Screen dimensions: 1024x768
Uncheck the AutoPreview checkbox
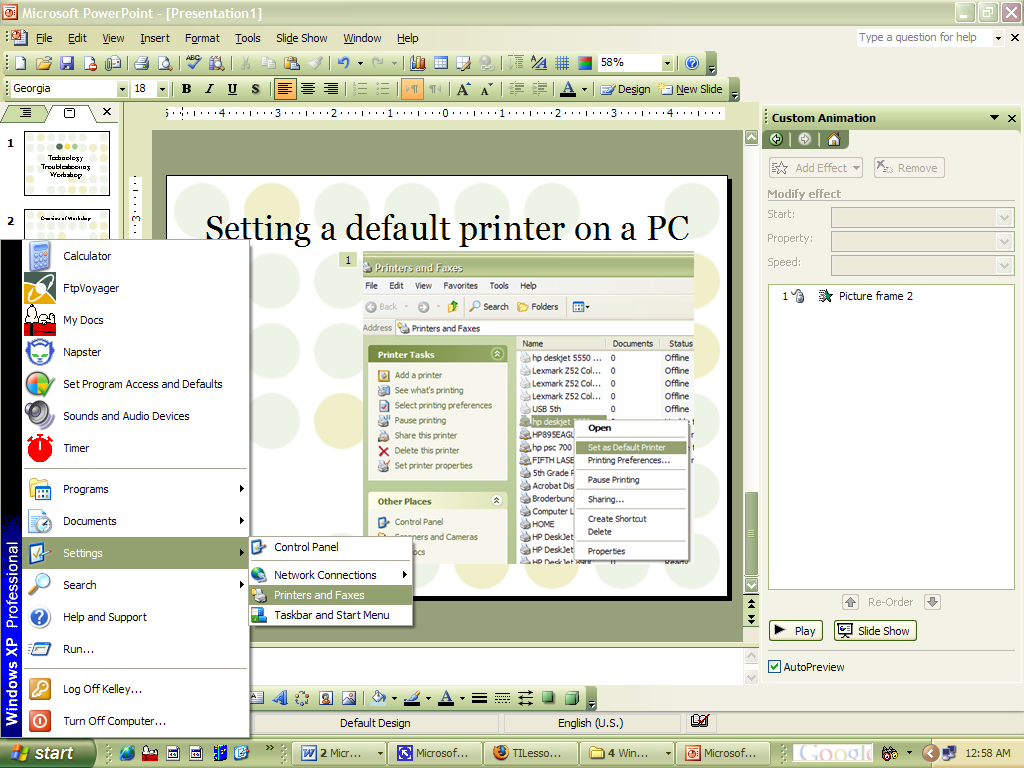775,667
